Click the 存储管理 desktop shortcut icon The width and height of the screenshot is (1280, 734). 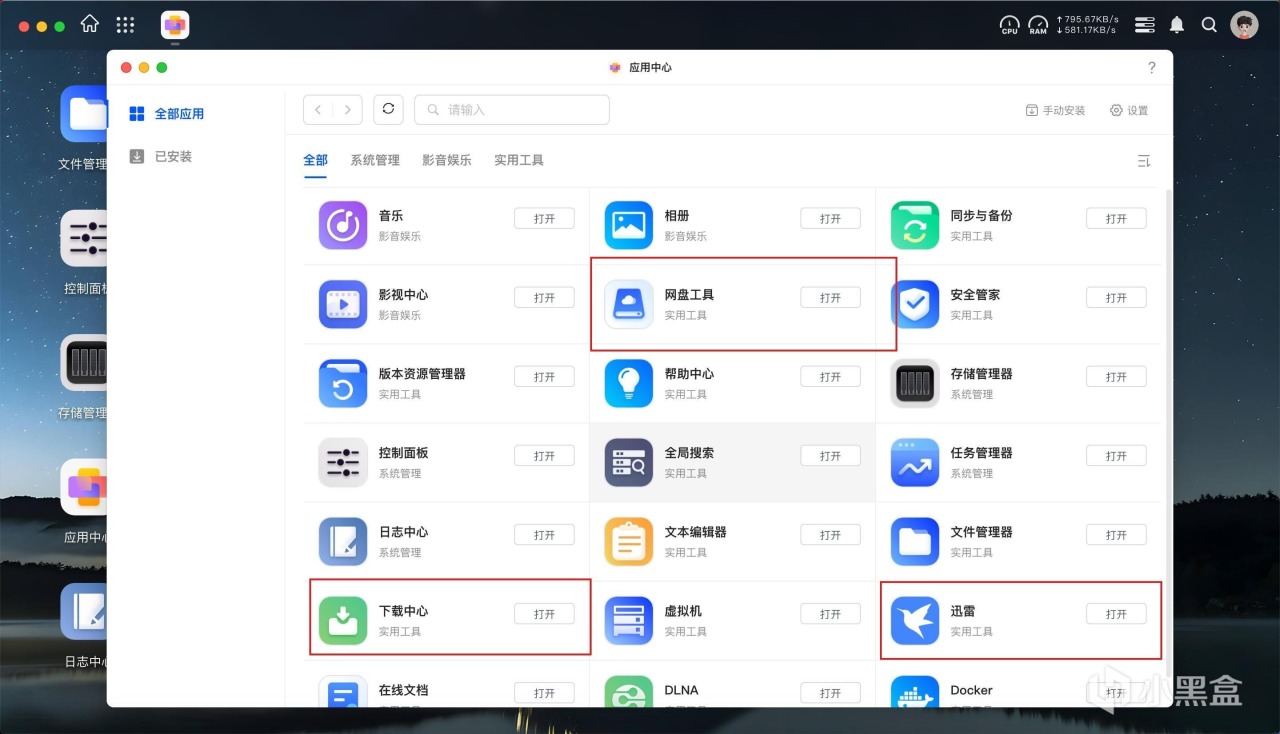click(84, 363)
